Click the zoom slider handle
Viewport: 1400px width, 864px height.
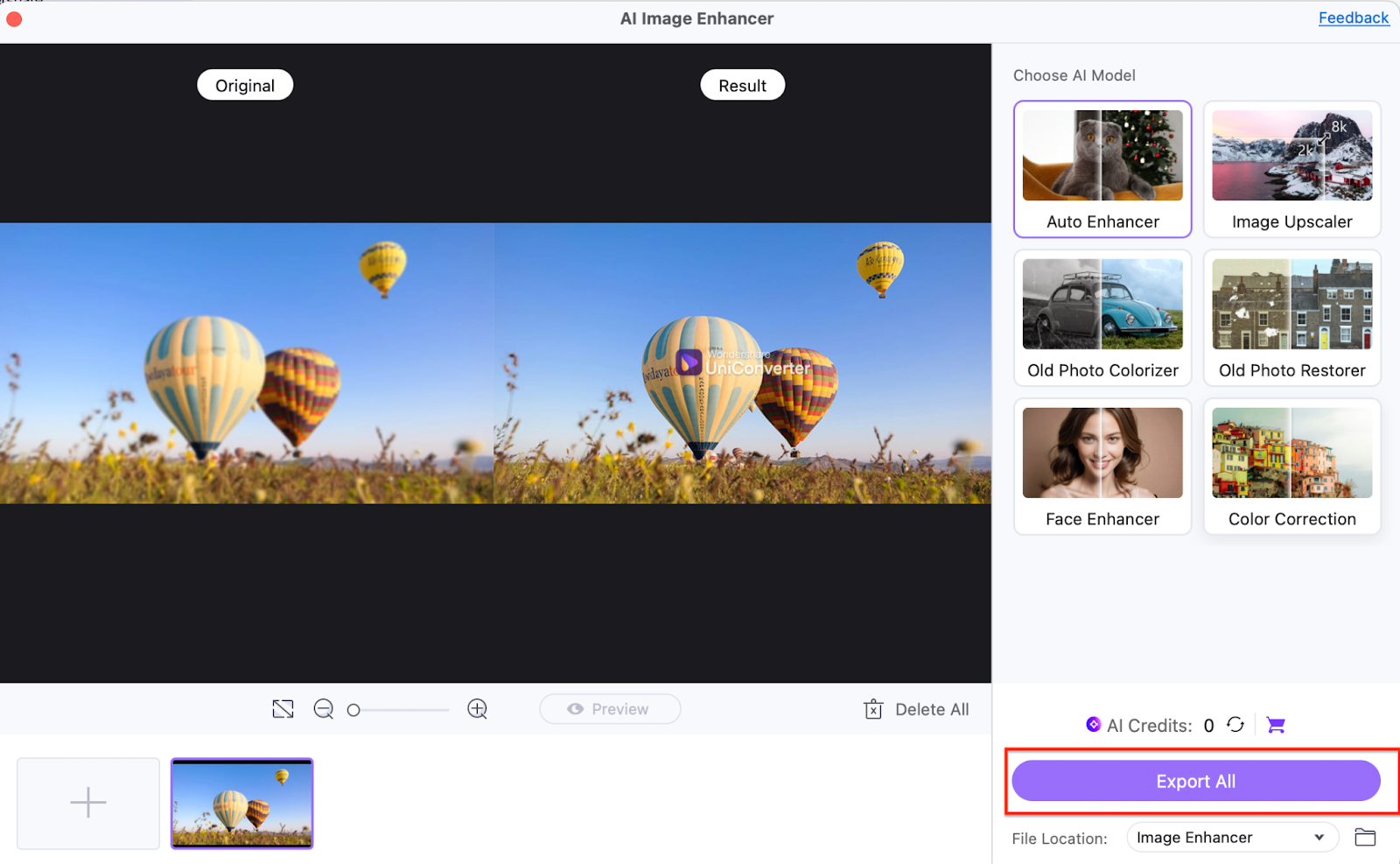(353, 710)
